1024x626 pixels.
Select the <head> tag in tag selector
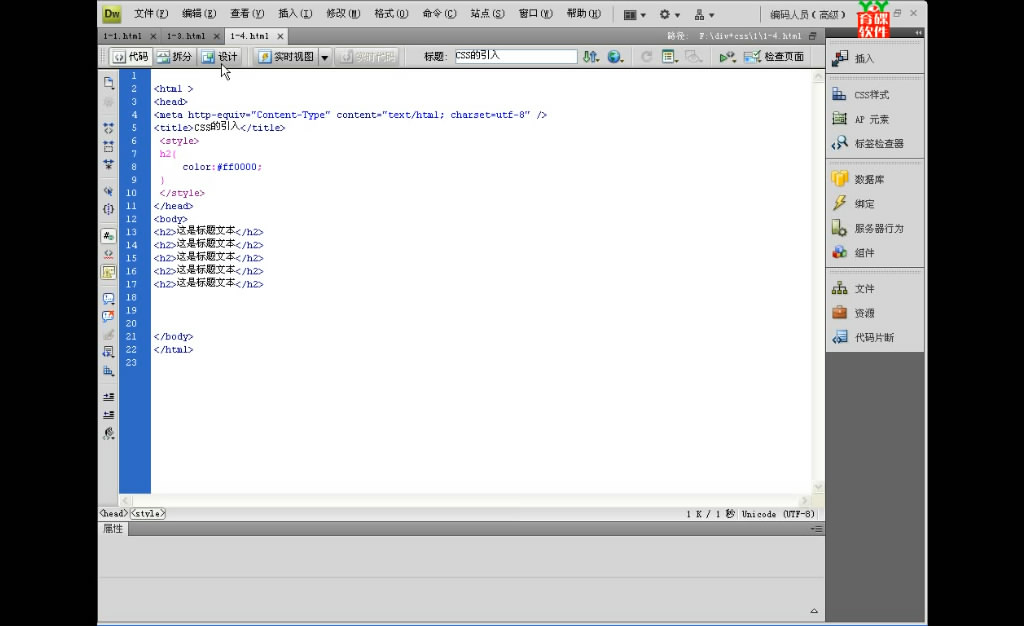114,514
